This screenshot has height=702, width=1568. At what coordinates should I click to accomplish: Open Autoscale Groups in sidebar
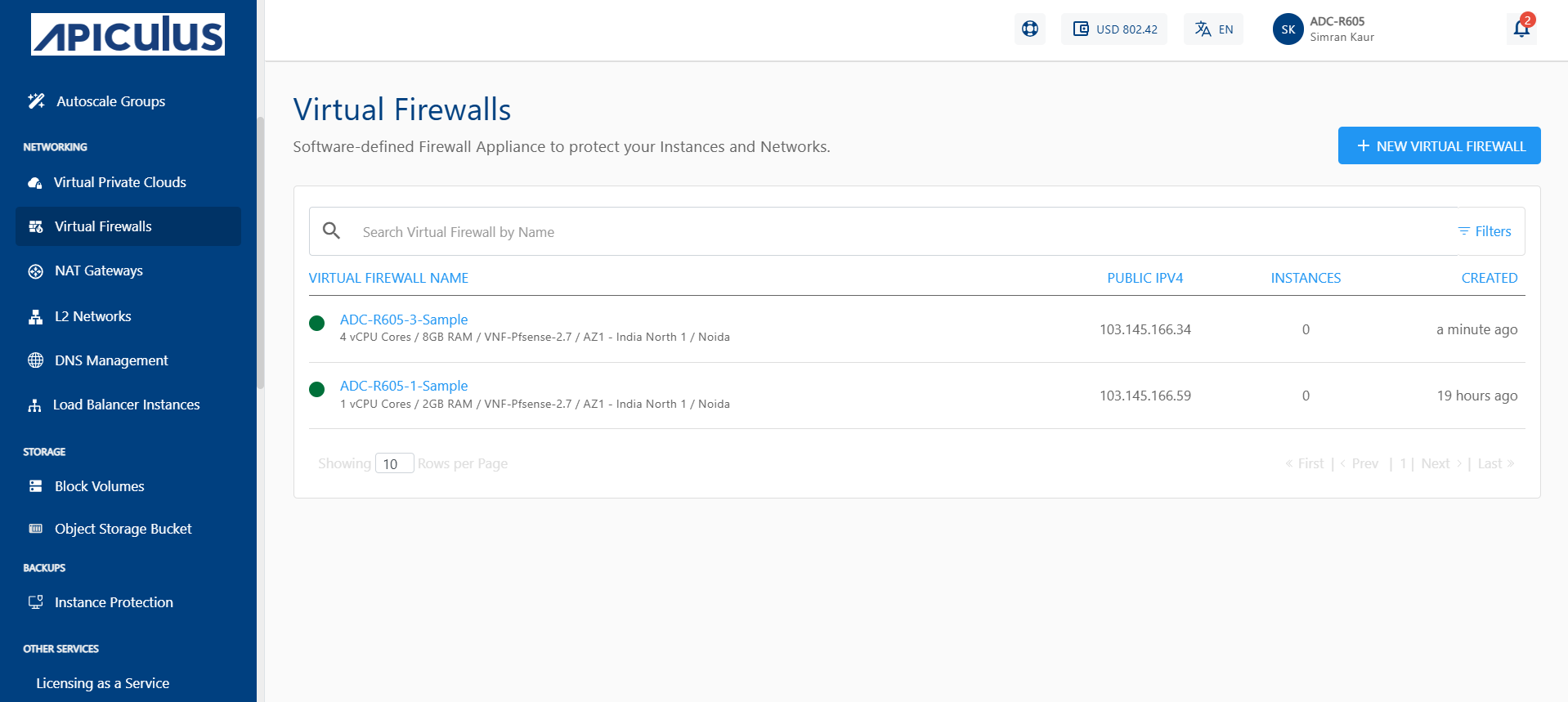(111, 101)
